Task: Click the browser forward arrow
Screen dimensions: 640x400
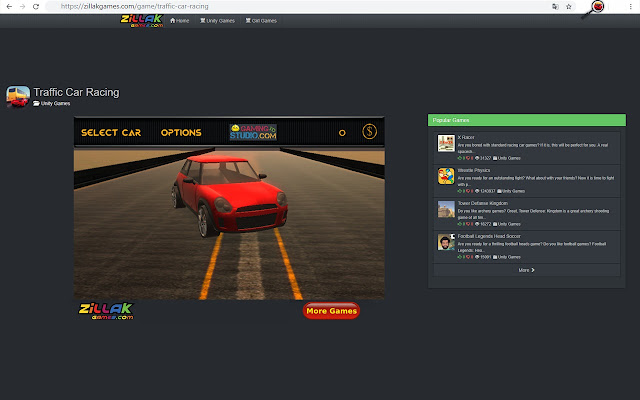Action: 22,7
